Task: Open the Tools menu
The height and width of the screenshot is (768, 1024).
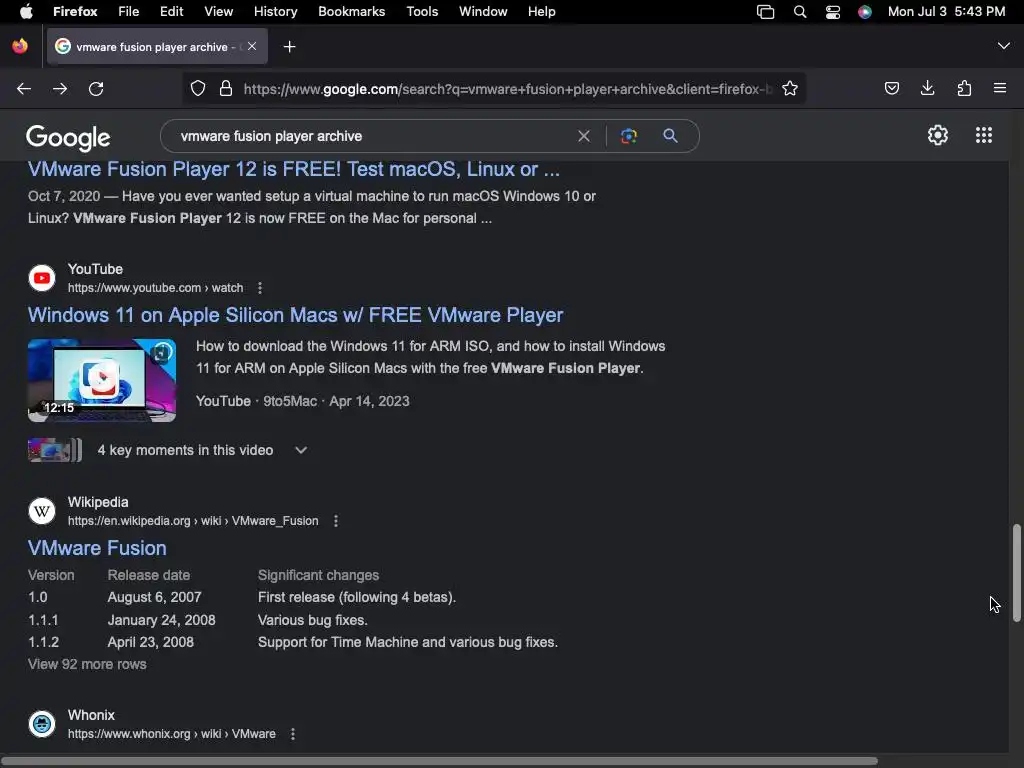Action: (423, 12)
